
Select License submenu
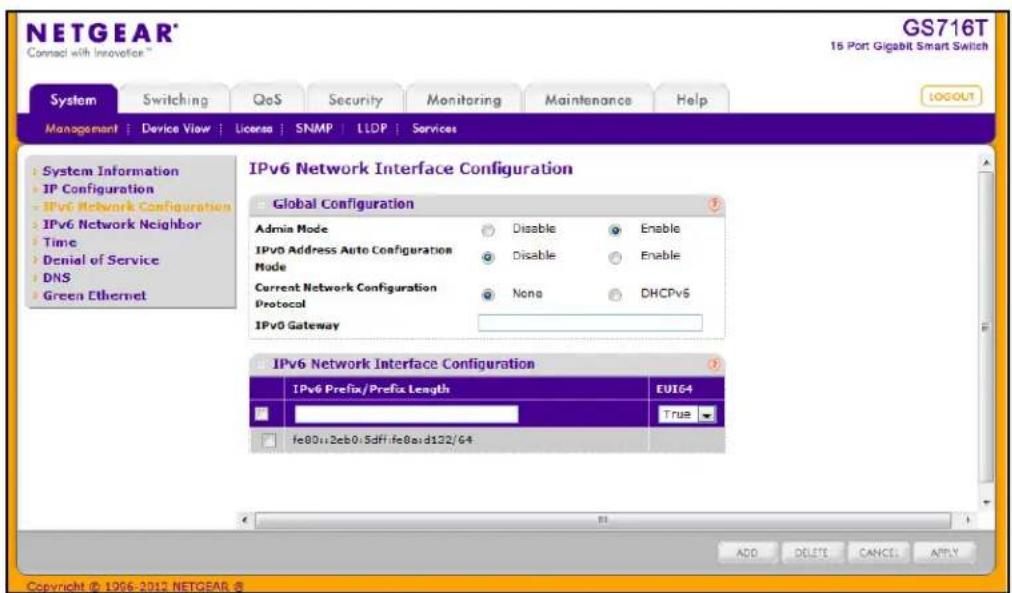pyautogui.click(x=254, y=128)
